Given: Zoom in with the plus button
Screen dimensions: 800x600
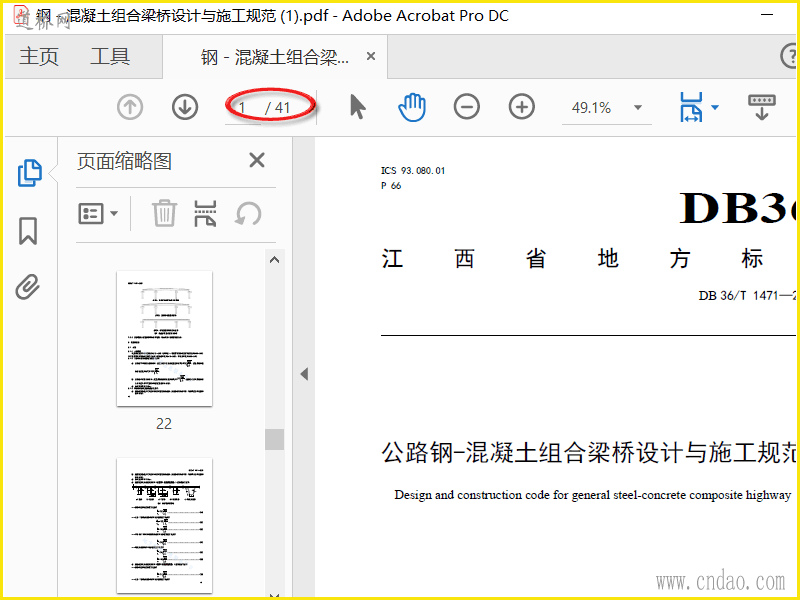Looking at the screenshot, I should click(521, 107).
